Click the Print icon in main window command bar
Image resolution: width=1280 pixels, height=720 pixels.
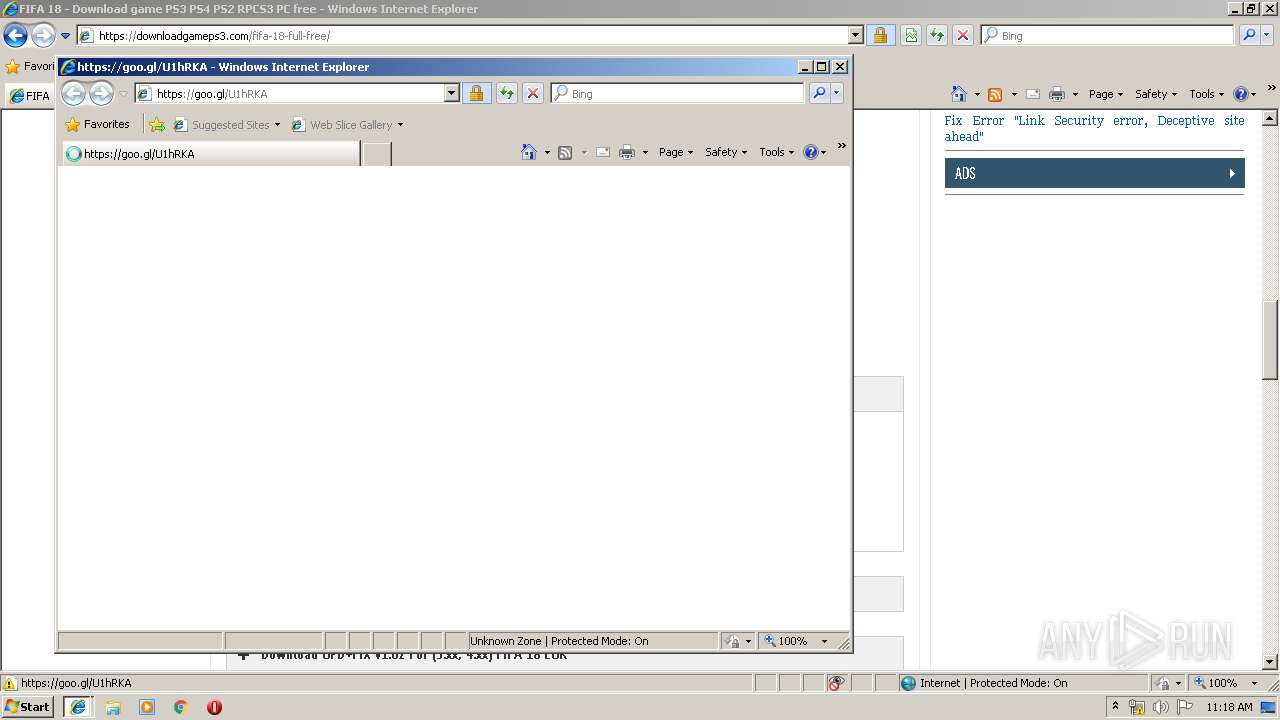1057,94
